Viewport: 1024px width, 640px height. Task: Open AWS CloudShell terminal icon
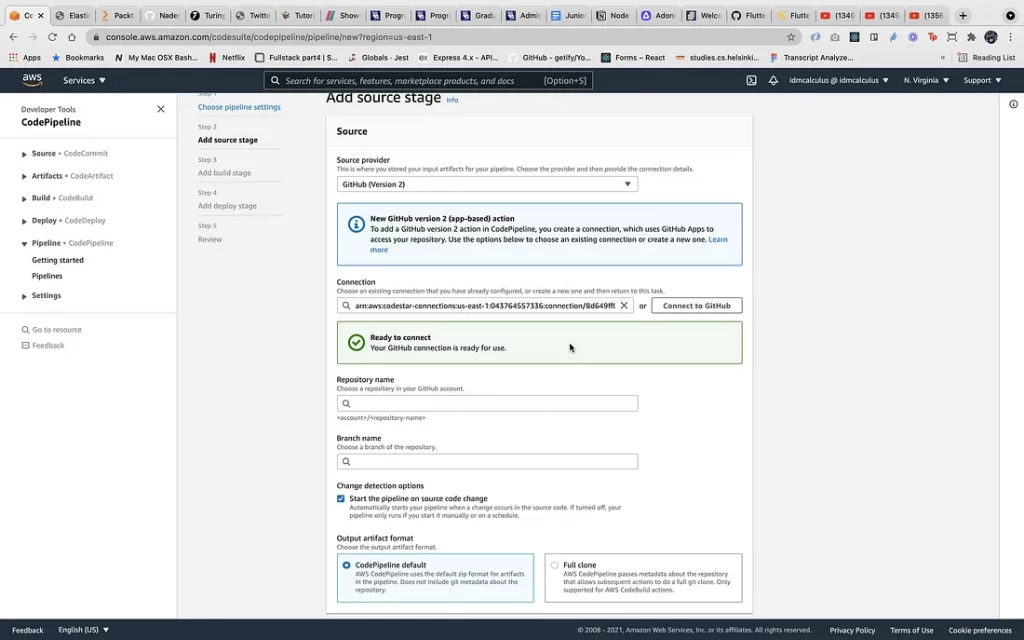click(751, 80)
